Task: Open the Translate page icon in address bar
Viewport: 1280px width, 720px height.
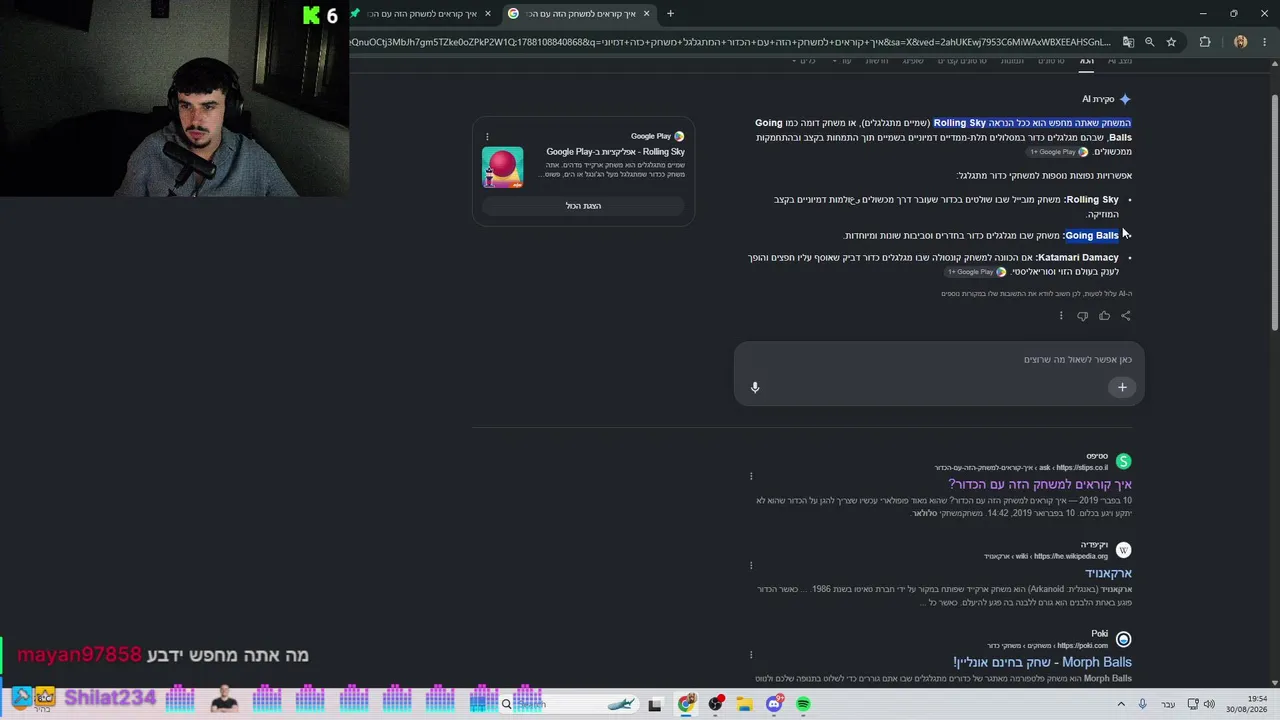Action: pos(1128,42)
